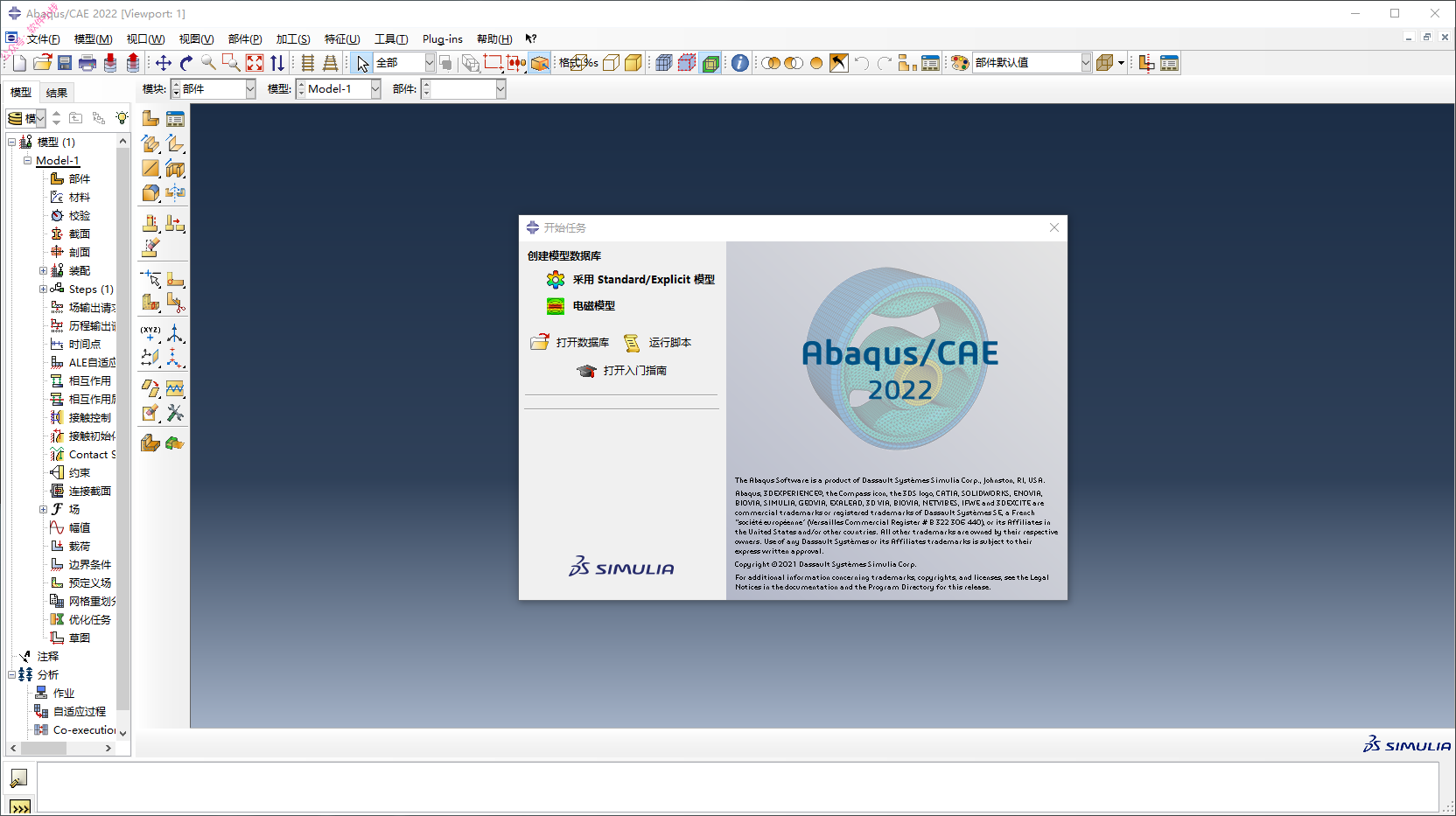The height and width of the screenshot is (816, 1456).
Task: Close the 开始任务 dialog
Action: [1054, 227]
